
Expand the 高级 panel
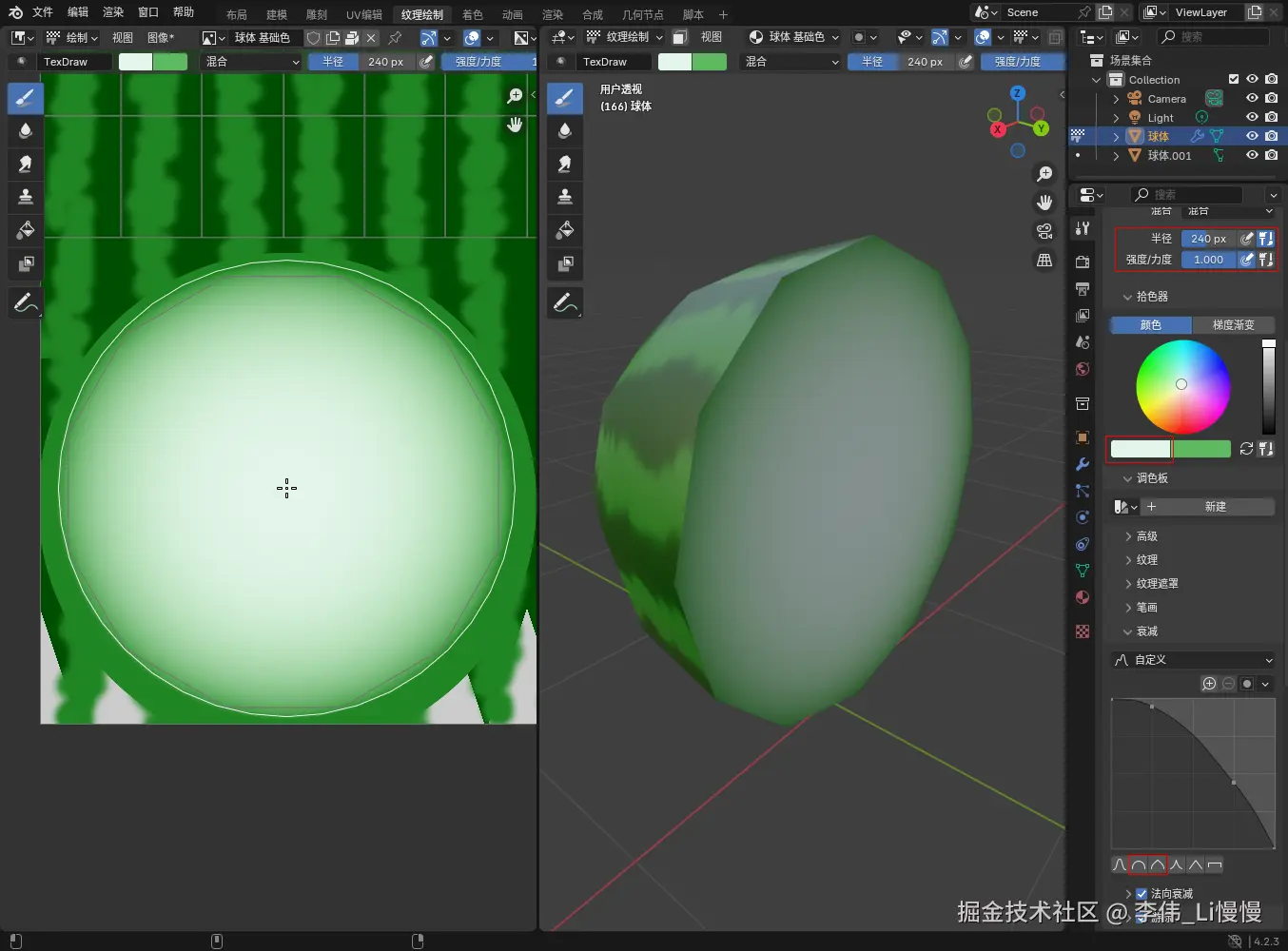pos(1146,536)
